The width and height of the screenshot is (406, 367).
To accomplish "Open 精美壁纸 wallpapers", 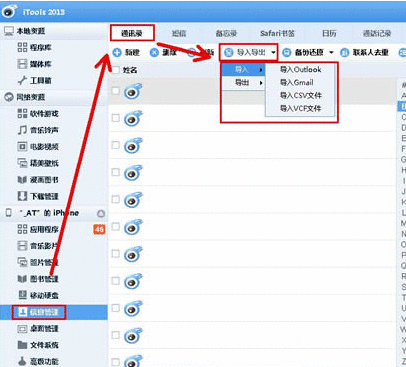I will (38, 163).
